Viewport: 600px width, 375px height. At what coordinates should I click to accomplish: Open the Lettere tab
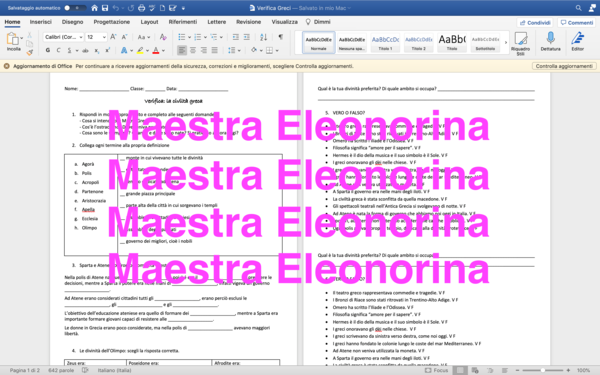click(x=217, y=22)
